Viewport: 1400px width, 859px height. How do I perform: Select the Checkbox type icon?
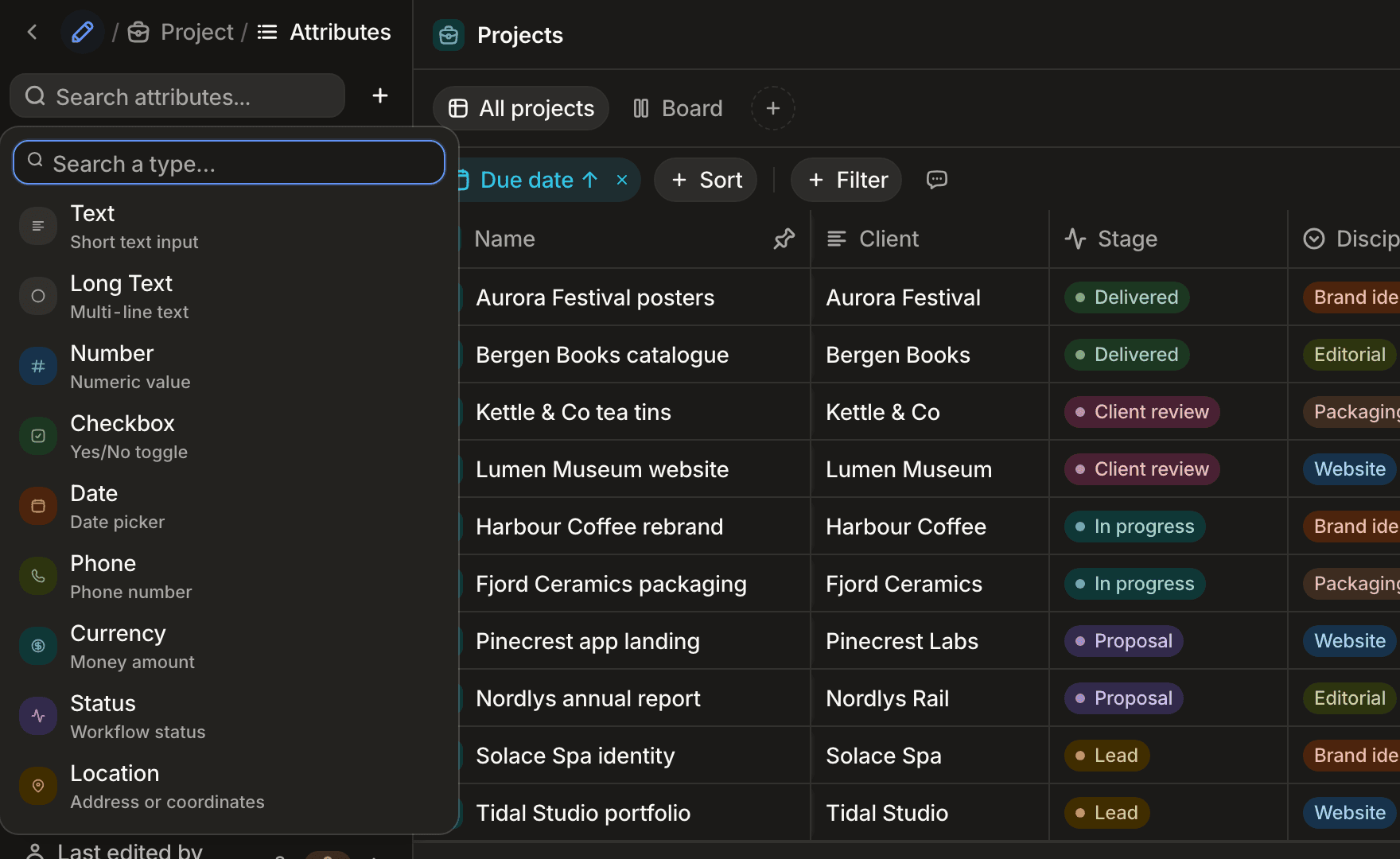(x=38, y=437)
